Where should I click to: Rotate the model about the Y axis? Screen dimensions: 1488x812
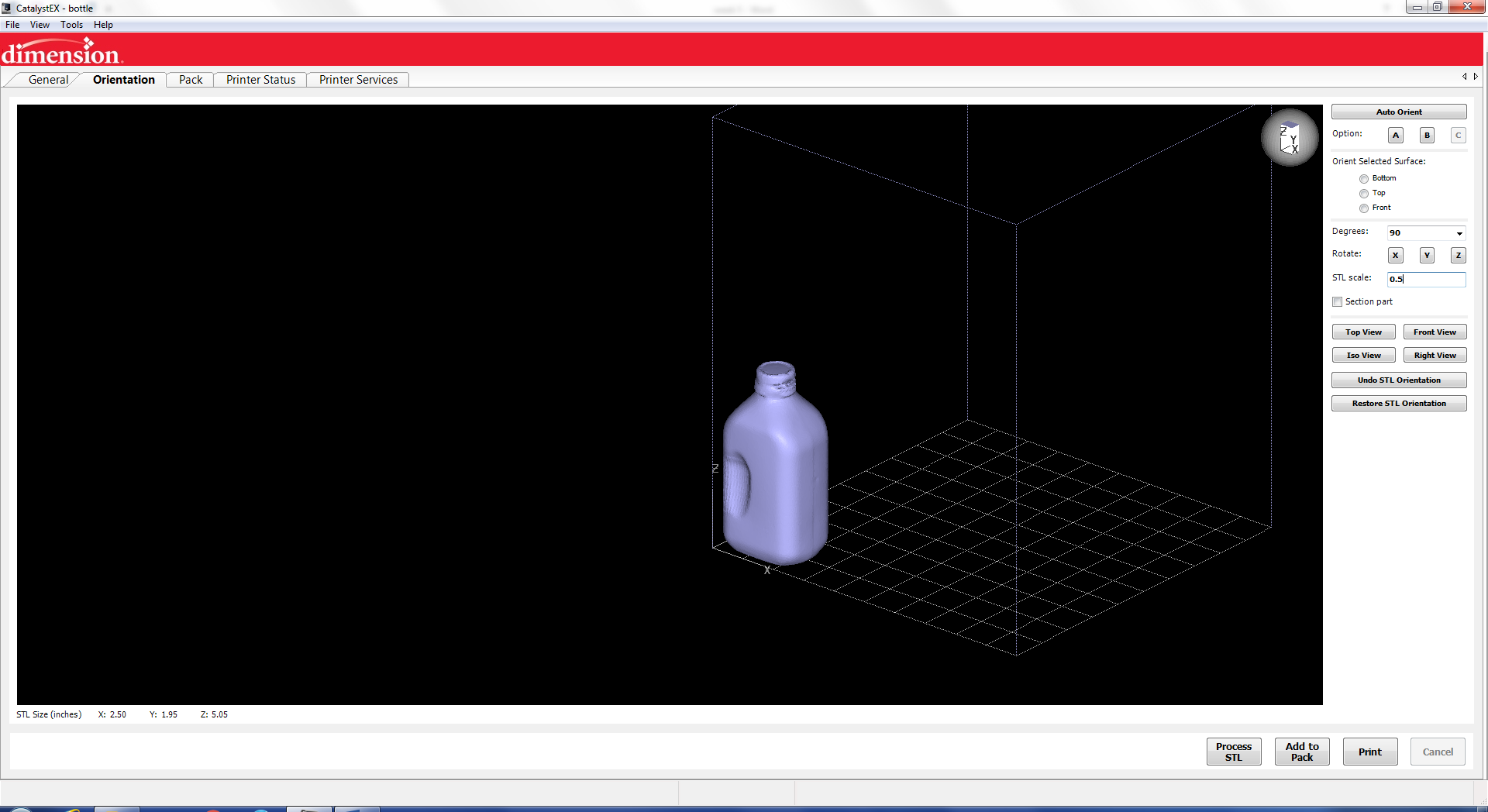[1427, 256]
